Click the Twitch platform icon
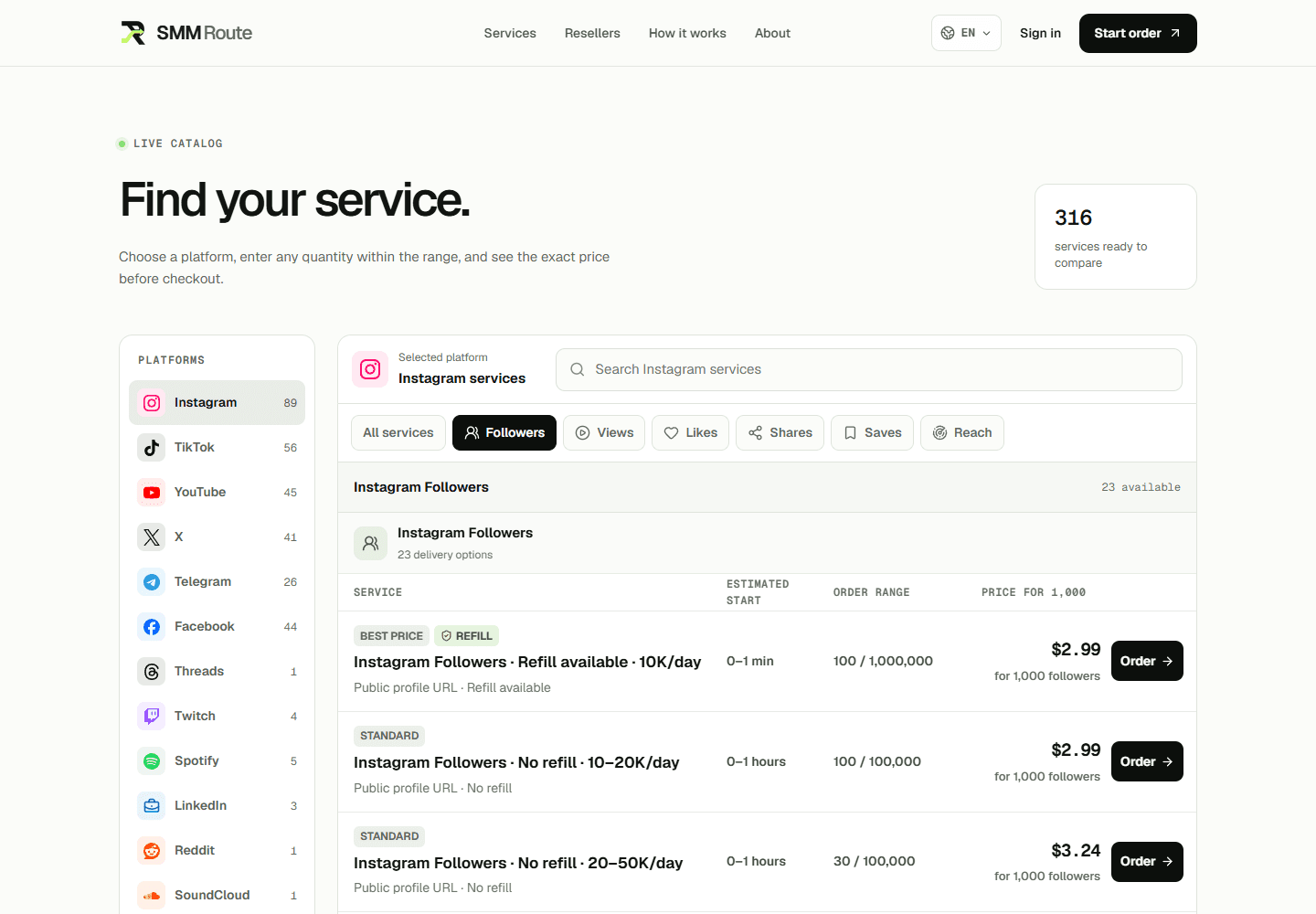 152,717
